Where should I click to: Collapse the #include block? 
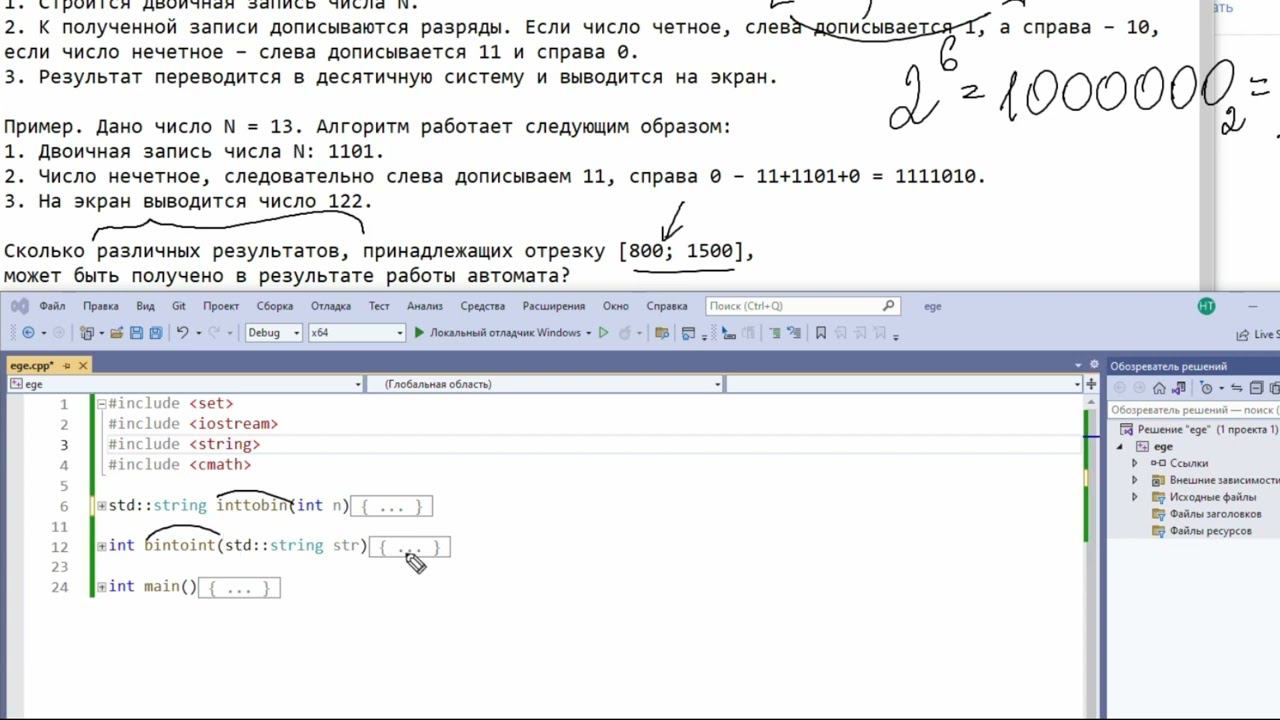coord(101,404)
